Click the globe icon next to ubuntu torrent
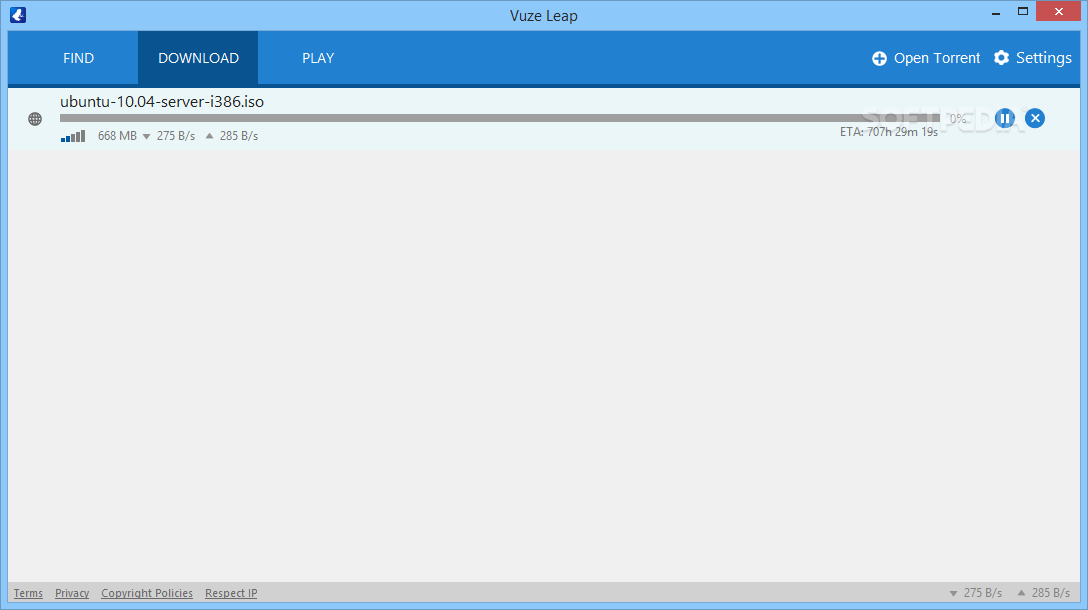The height and width of the screenshot is (610, 1088). (x=35, y=119)
